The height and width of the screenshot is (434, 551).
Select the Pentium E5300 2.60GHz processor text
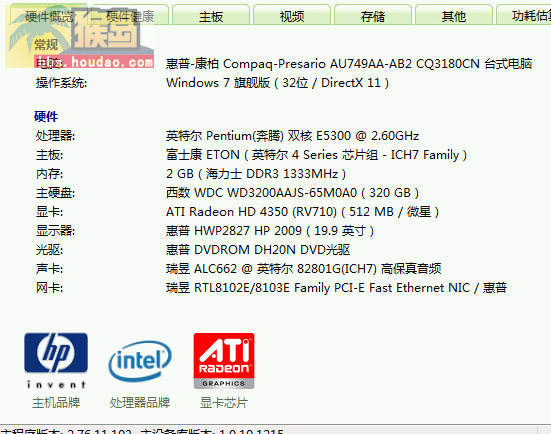[292, 136]
